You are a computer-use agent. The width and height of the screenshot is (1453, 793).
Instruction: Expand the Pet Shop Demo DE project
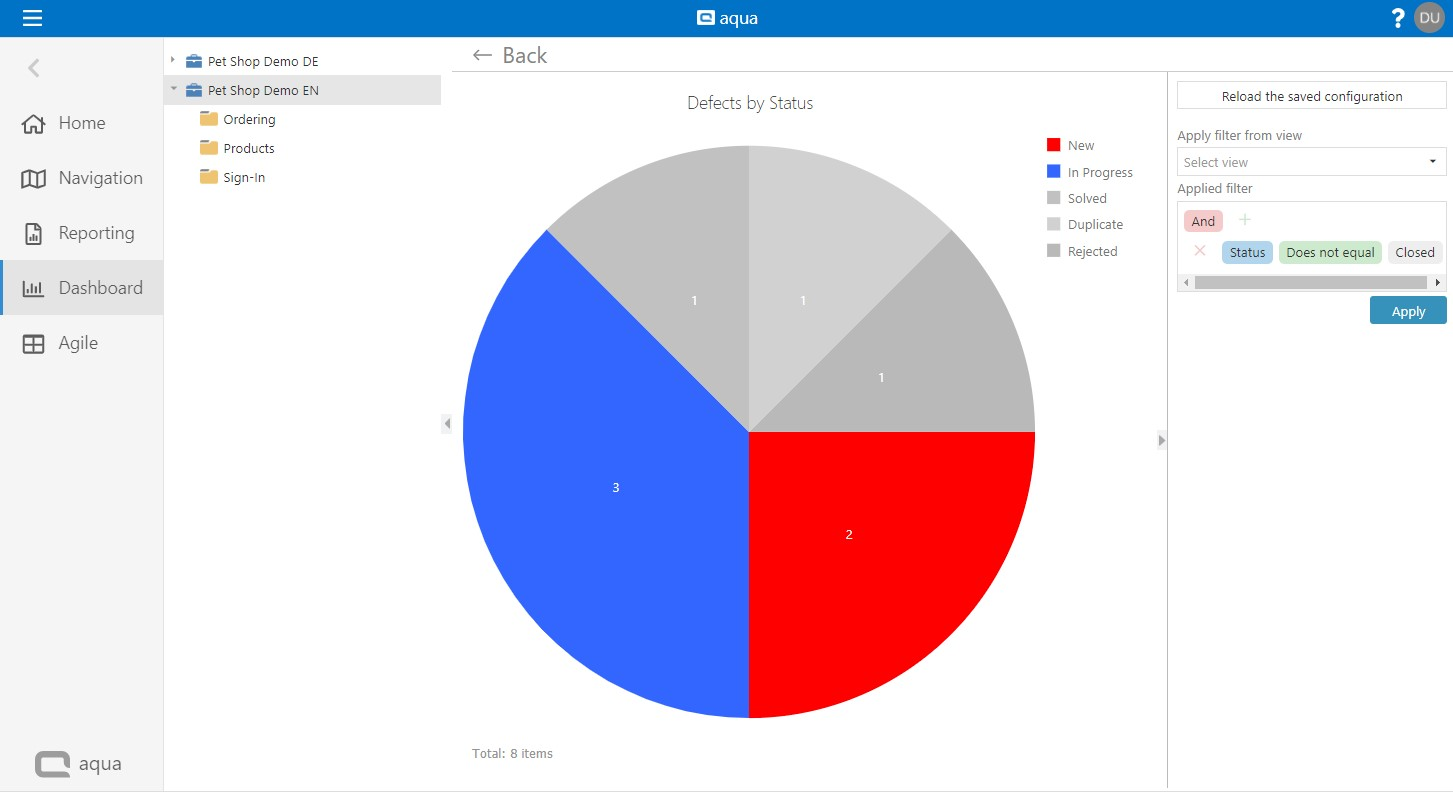173,61
